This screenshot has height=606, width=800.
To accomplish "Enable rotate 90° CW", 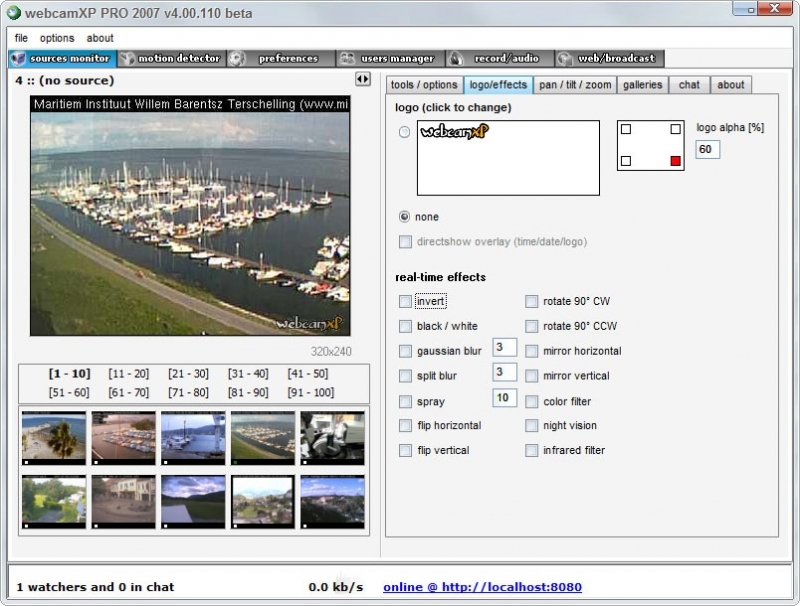I will click(531, 301).
